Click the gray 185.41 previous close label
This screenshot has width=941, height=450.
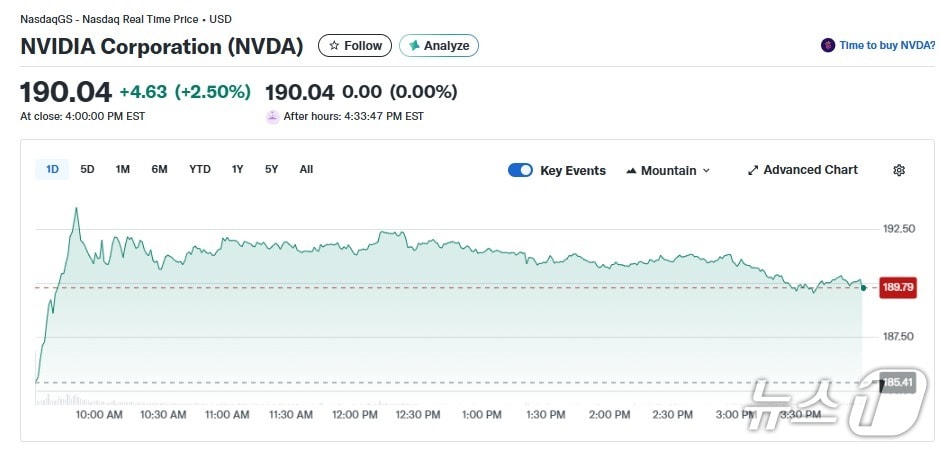pos(897,382)
